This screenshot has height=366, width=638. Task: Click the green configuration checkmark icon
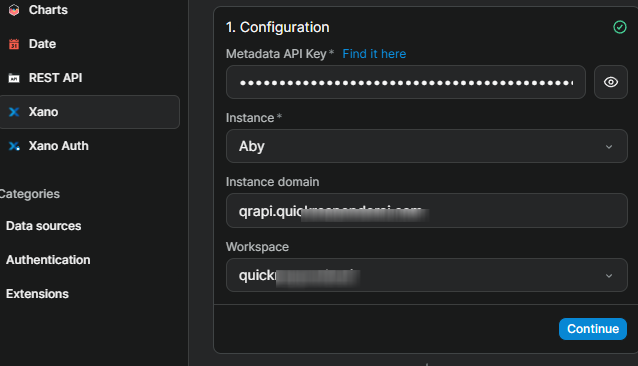(x=620, y=27)
